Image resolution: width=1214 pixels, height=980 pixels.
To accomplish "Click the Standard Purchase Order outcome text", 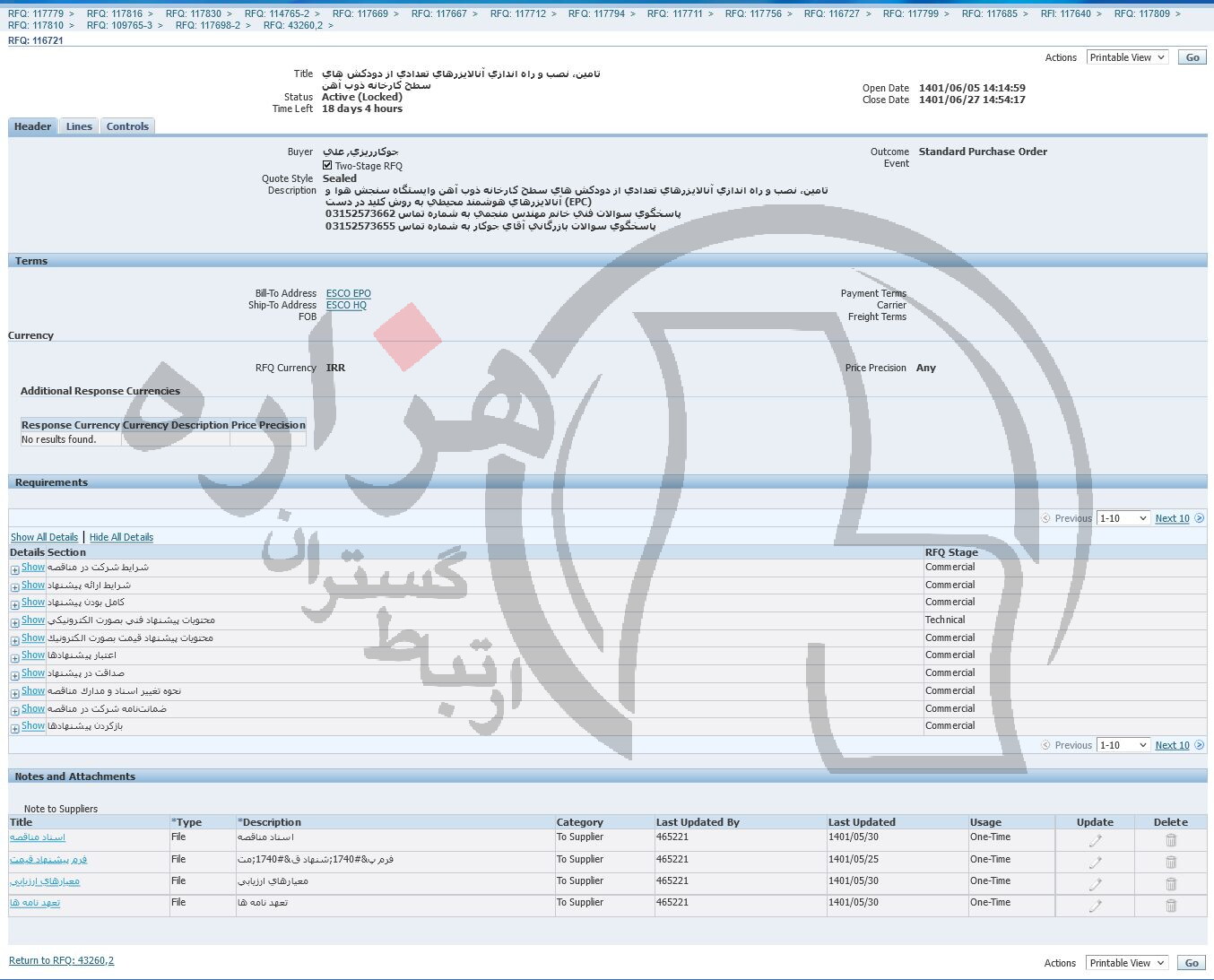I will [x=983, y=152].
